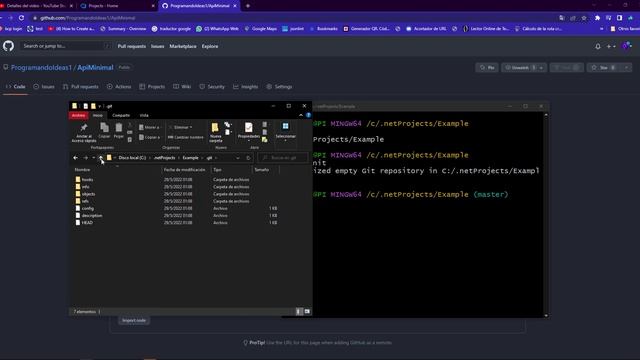Open repository Pull requests tab

click(80, 87)
